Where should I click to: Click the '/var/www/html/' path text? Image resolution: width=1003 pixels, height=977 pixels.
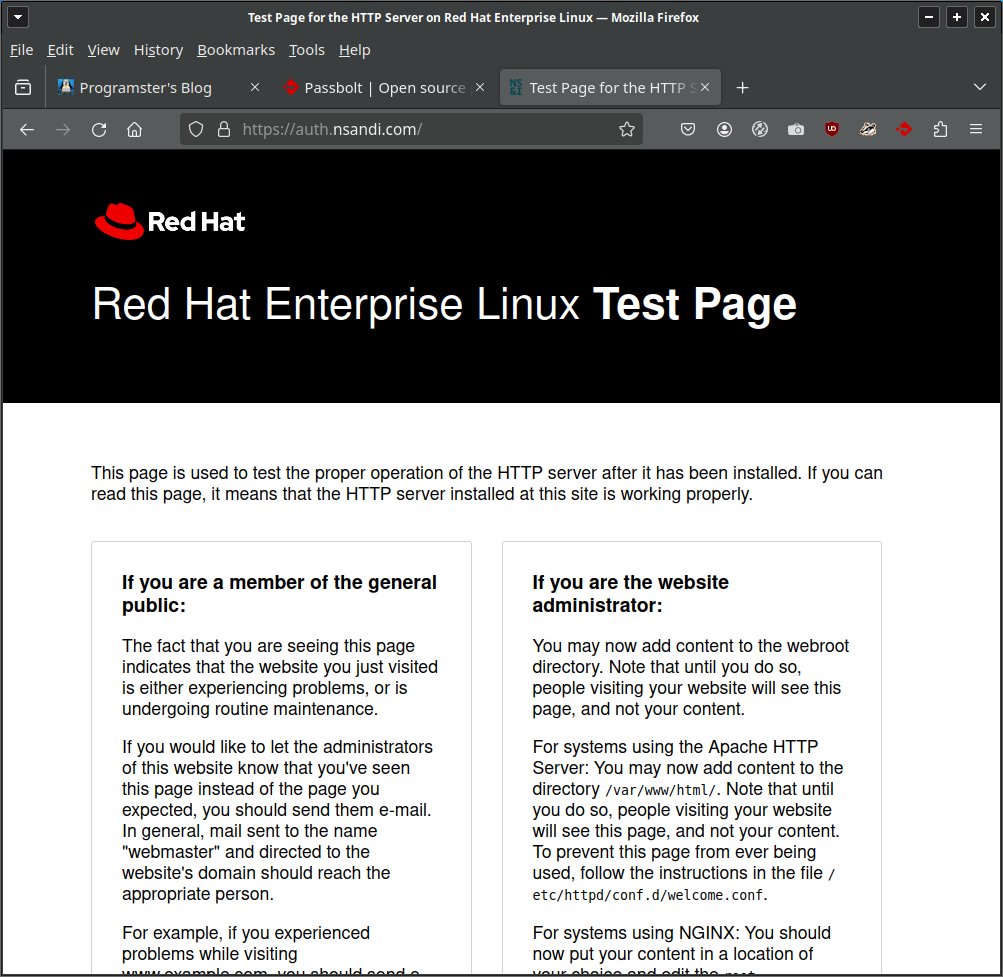(661, 790)
